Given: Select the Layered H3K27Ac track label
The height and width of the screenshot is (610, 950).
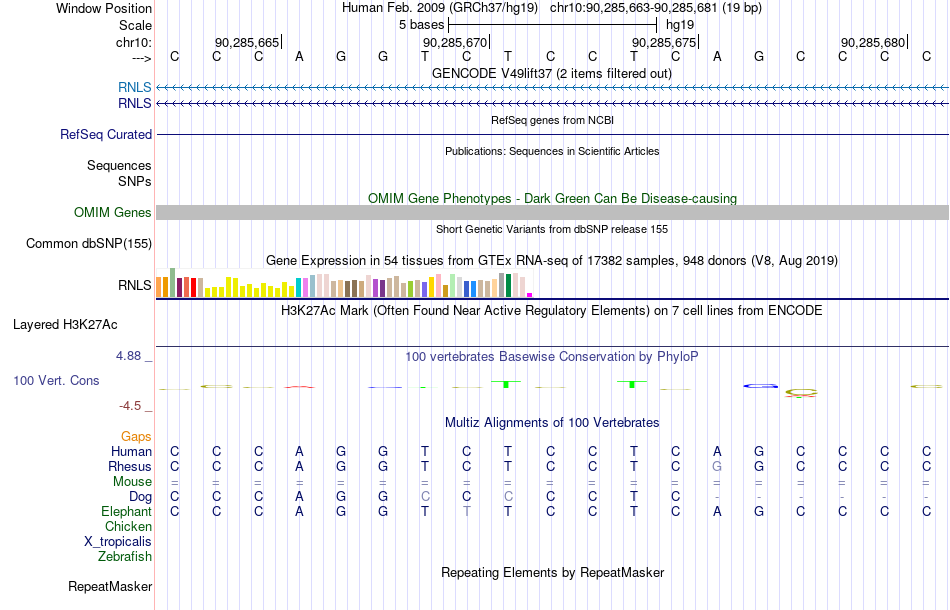Looking at the screenshot, I should click(x=65, y=325).
